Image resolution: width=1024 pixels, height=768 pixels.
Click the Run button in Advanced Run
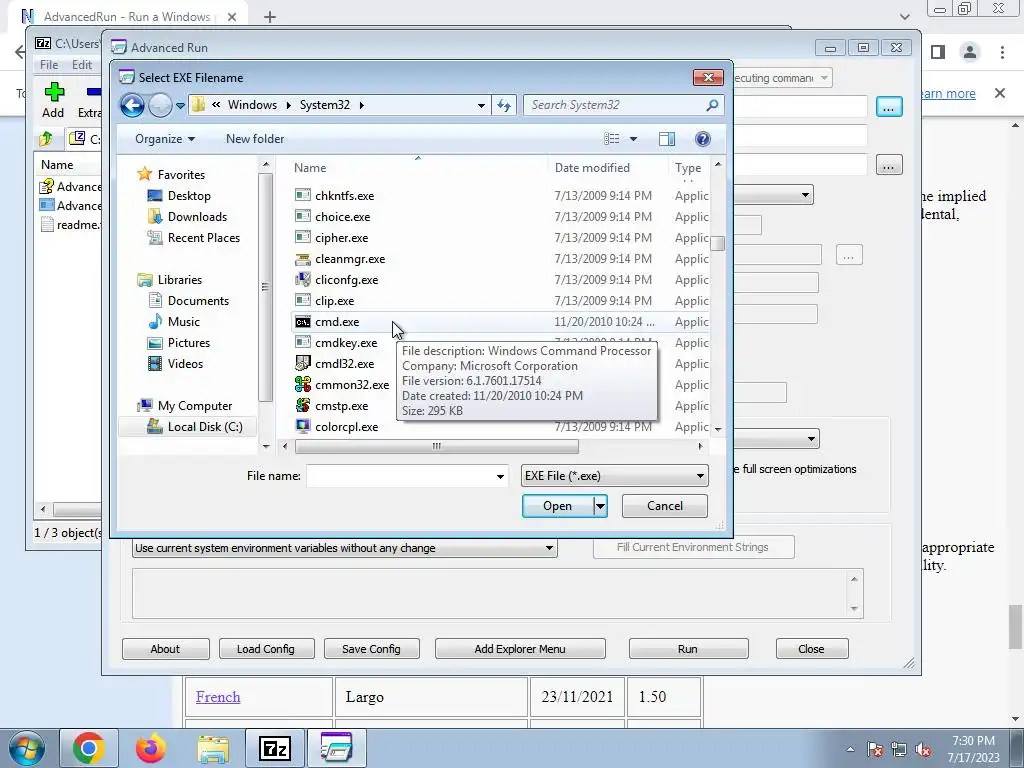click(x=688, y=648)
